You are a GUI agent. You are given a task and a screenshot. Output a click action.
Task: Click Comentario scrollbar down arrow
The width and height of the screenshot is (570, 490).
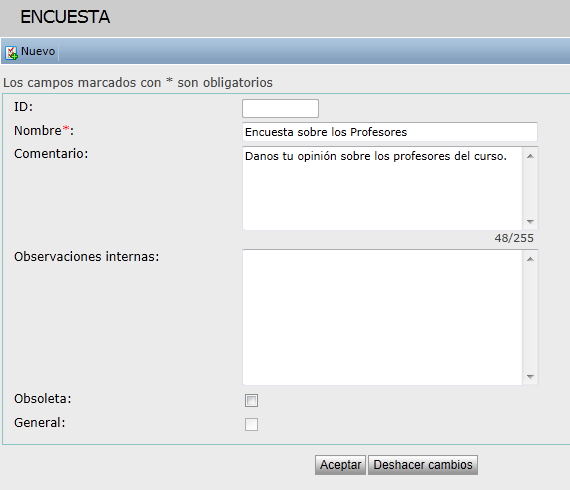tap(530, 221)
